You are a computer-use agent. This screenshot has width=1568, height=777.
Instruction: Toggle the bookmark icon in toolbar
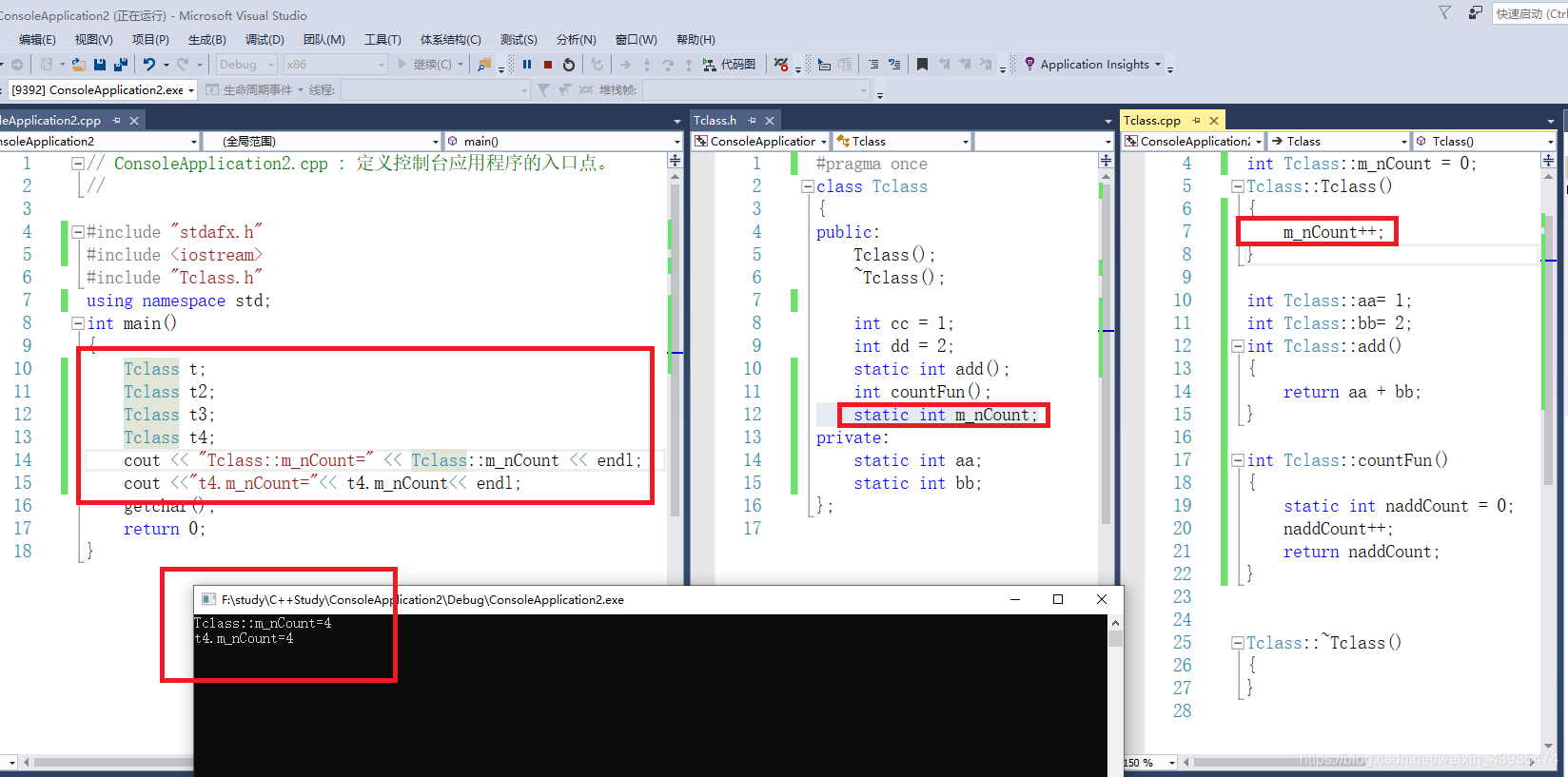click(x=922, y=65)
